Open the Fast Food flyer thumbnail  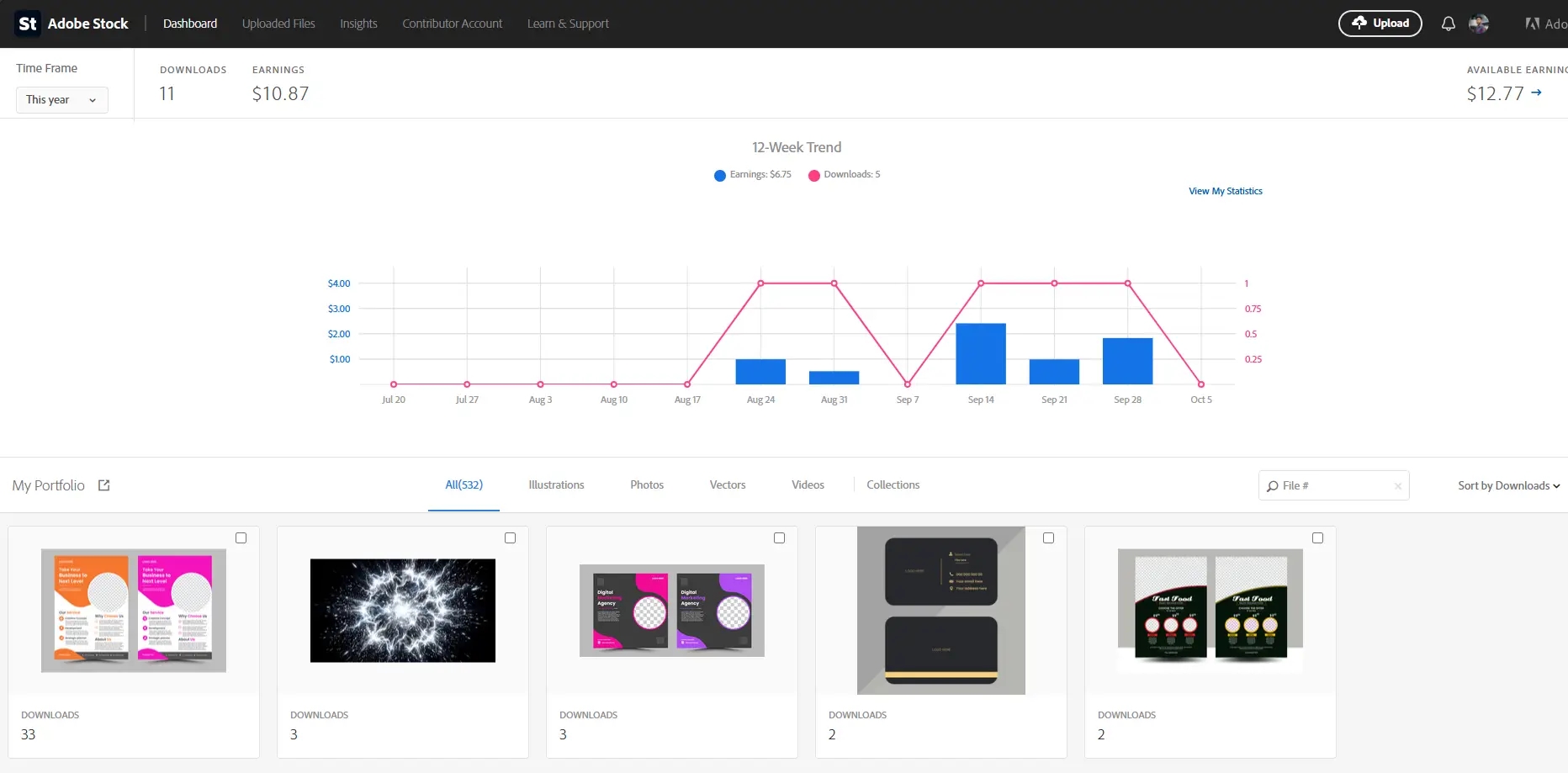point(1210,611)
